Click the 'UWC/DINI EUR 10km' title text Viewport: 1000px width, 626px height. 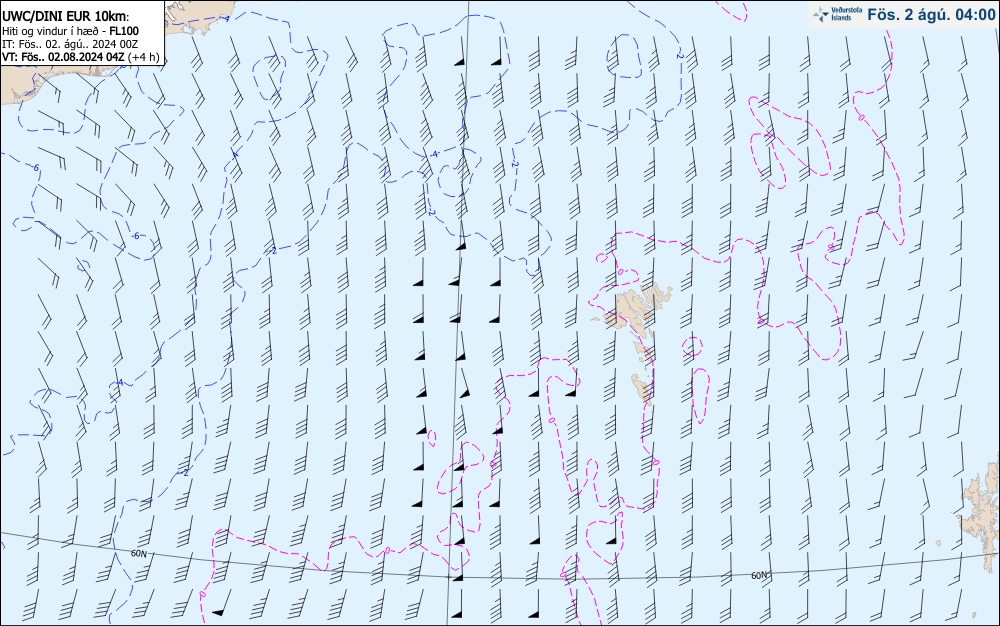click(65, 17)
